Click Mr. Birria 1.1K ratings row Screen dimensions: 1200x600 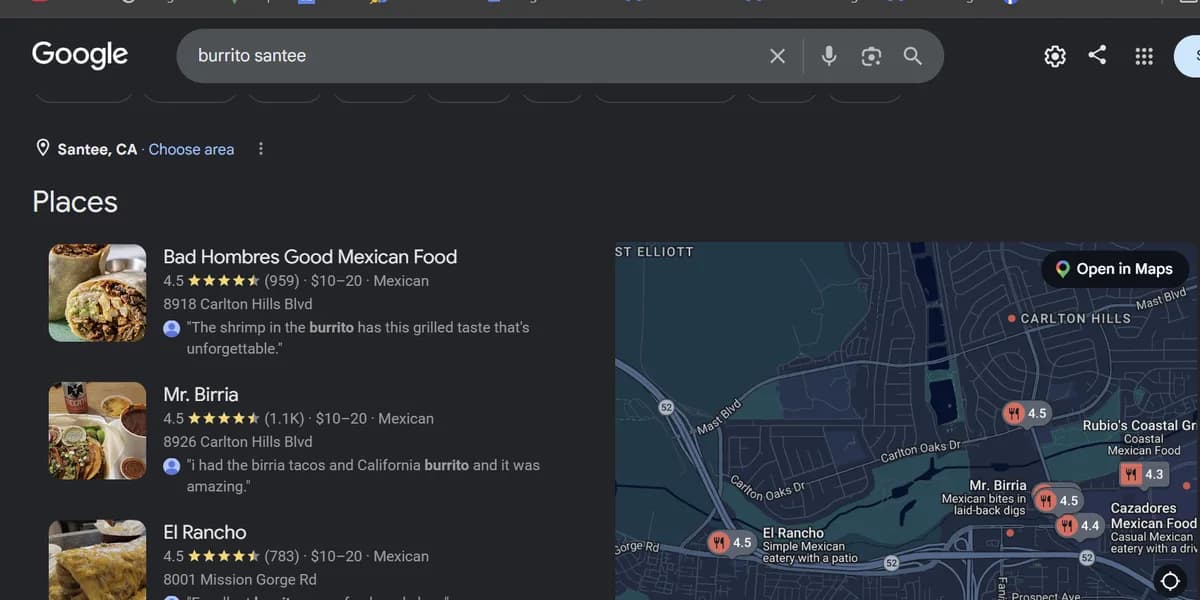click(298, 419)
